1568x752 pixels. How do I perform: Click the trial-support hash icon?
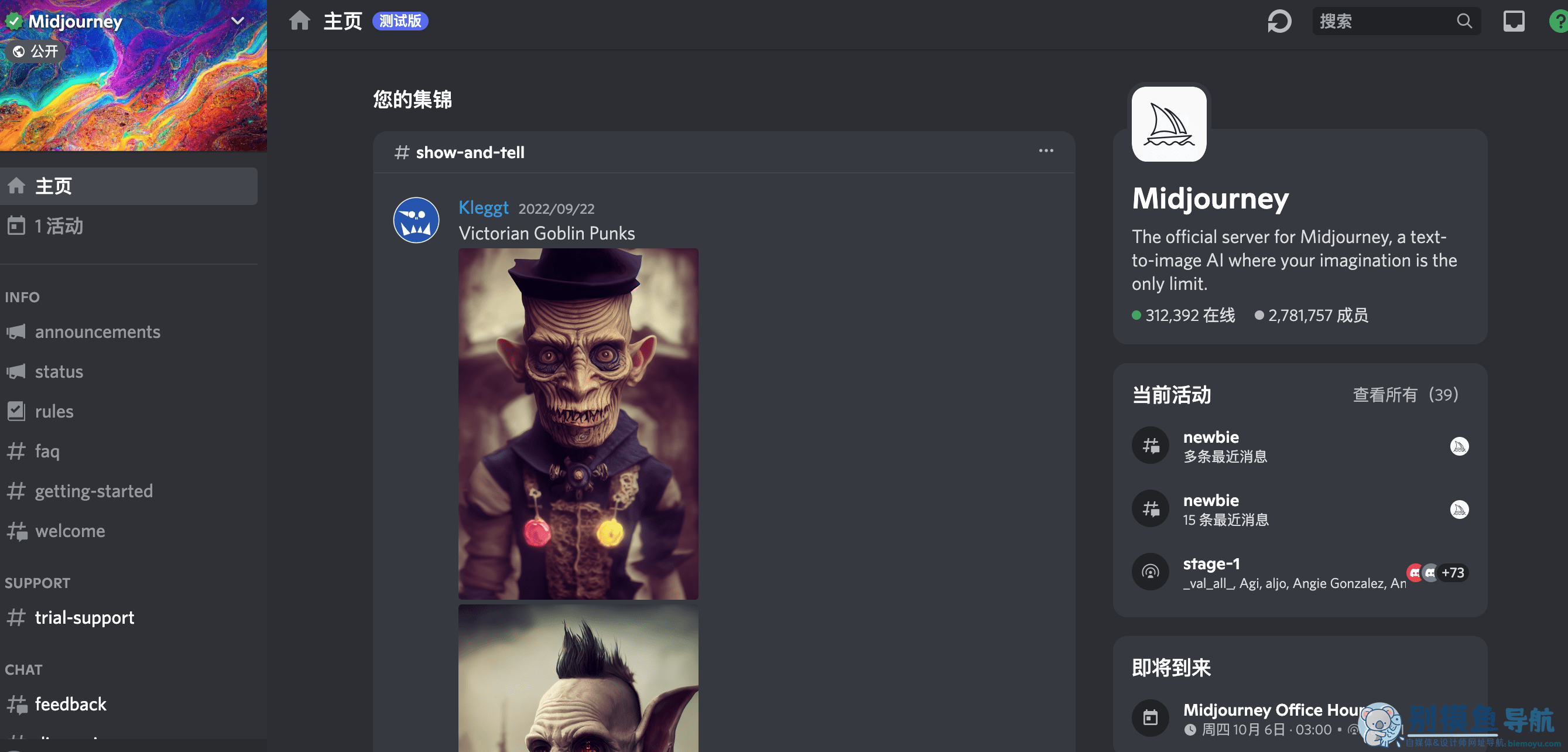click(16, 617)
